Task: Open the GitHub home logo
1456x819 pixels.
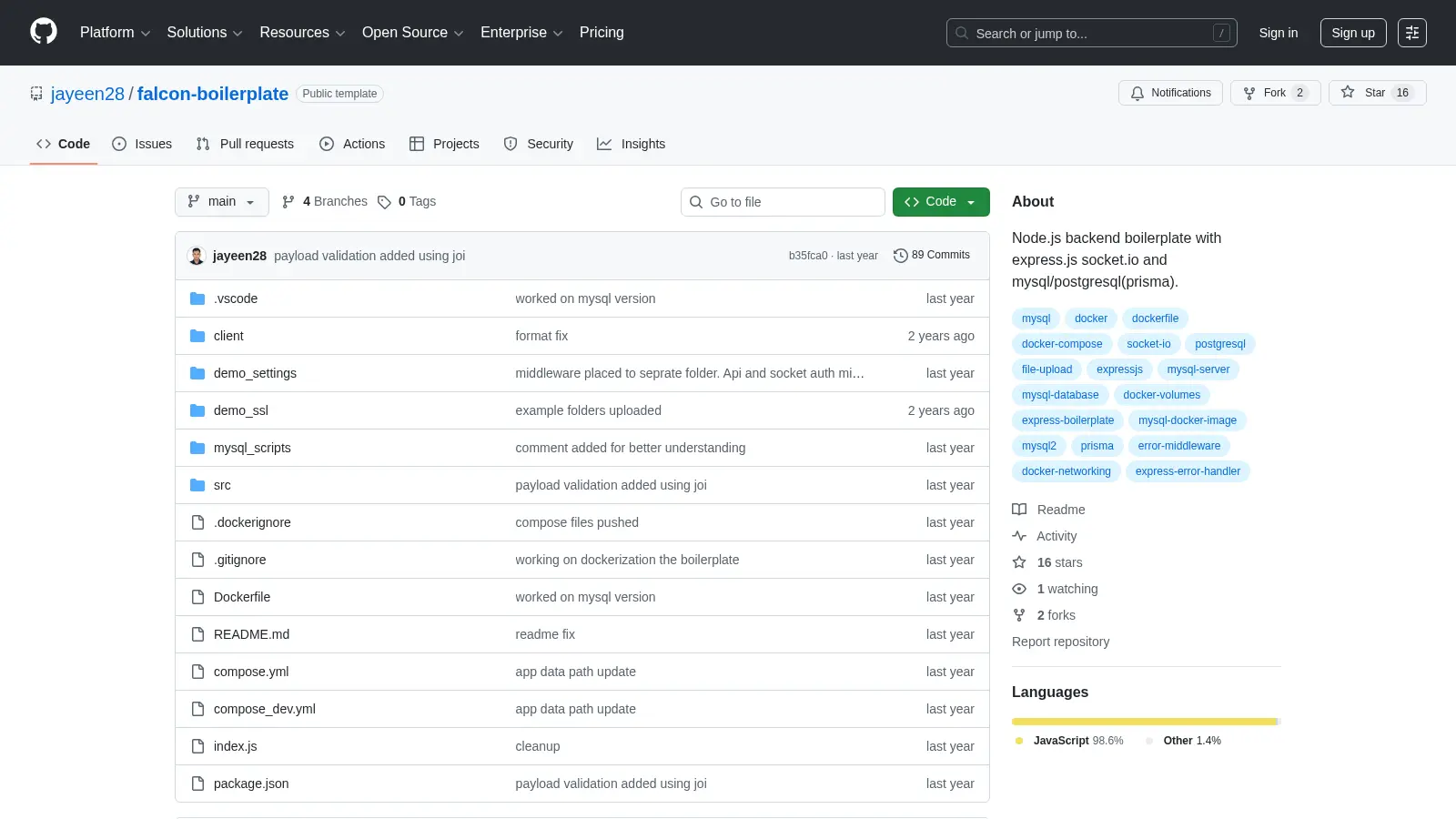Action: (x=44, y=32)
